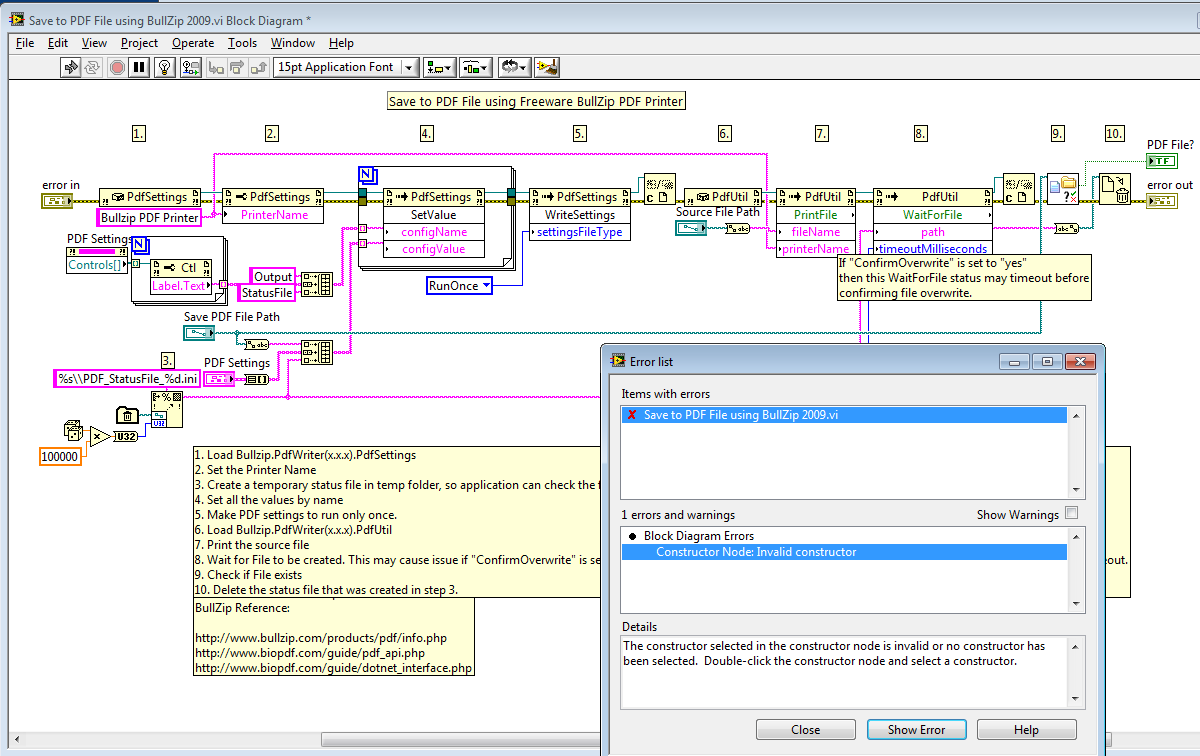Click the Clean Up Diagram icon
1200x756 pixels.
pyautogui.click(x=547, y=67)
